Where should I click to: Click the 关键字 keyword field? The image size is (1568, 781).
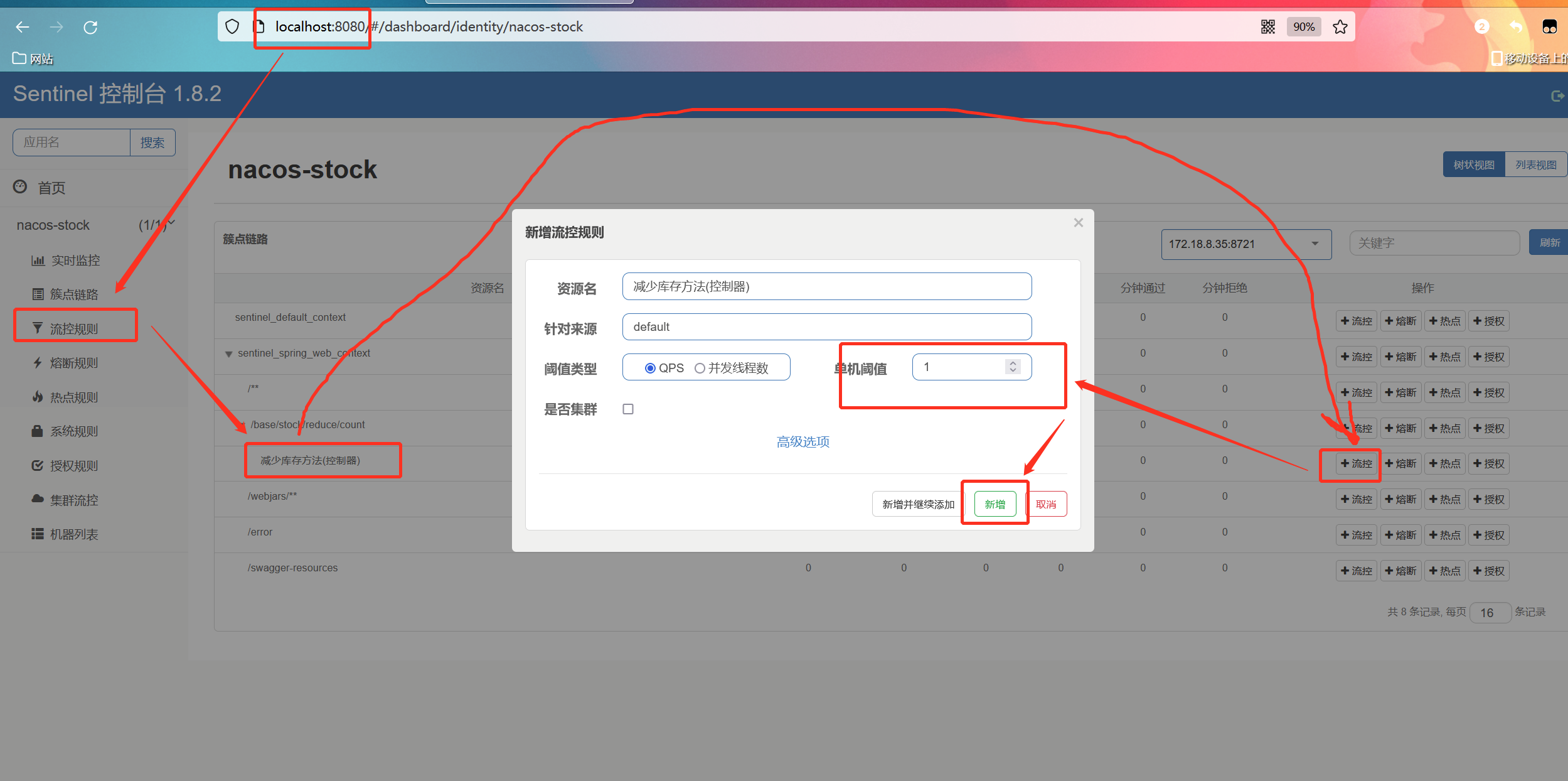pos(1434,243)
